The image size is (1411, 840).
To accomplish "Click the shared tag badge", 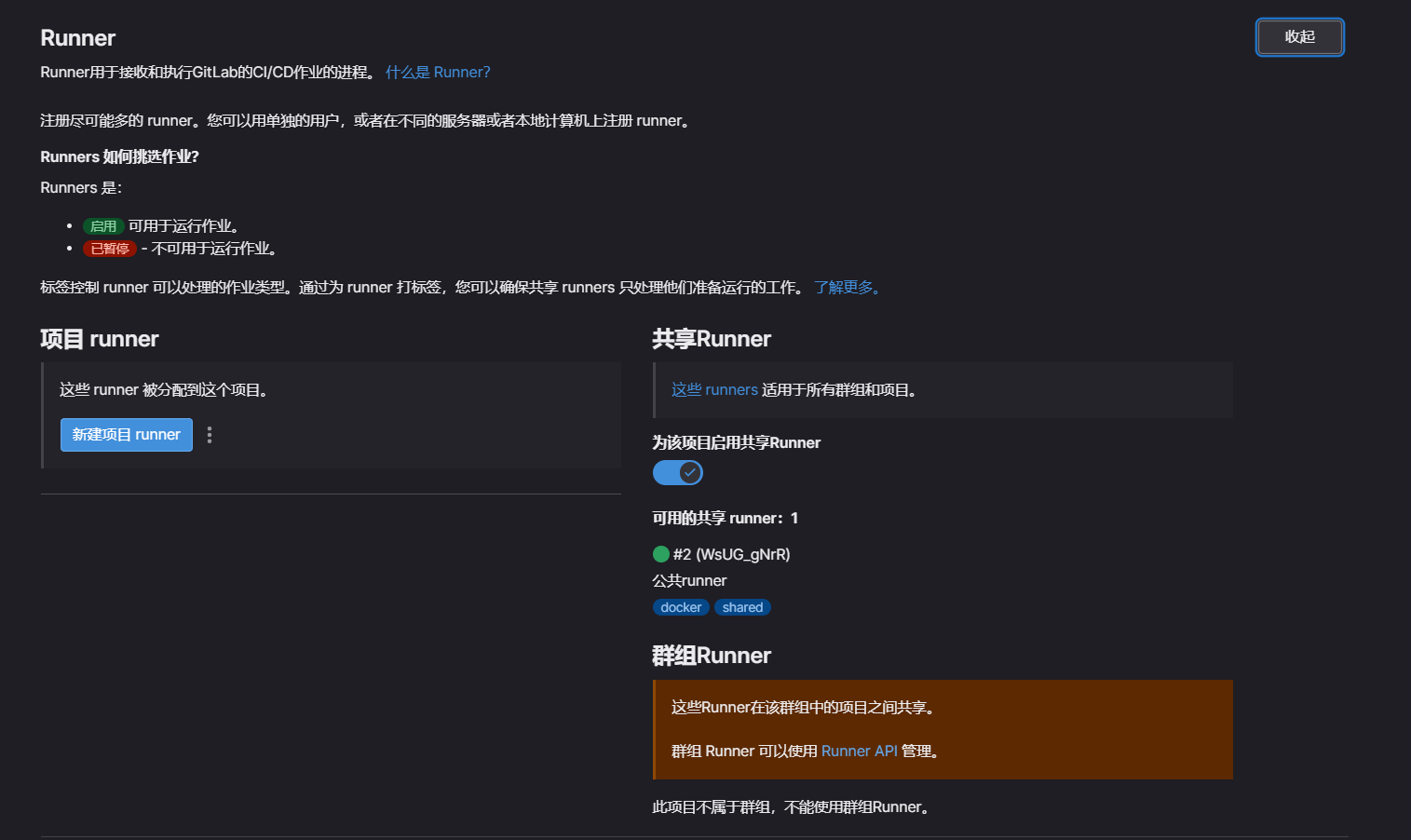I will tap(742, 607).
